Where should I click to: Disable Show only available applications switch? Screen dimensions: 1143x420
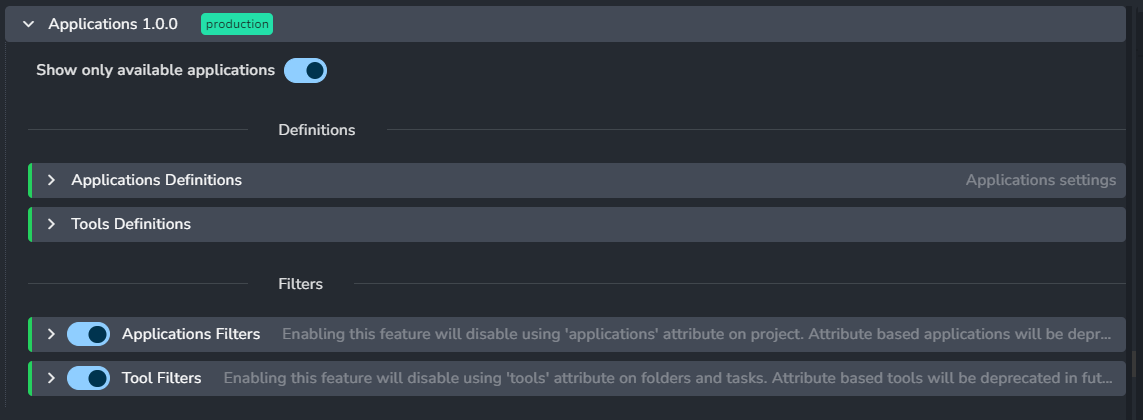tap(305, 71)
